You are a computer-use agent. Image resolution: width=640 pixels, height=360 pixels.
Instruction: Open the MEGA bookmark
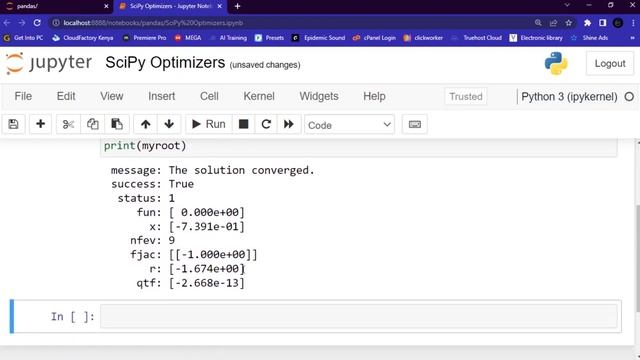[188, 38]
